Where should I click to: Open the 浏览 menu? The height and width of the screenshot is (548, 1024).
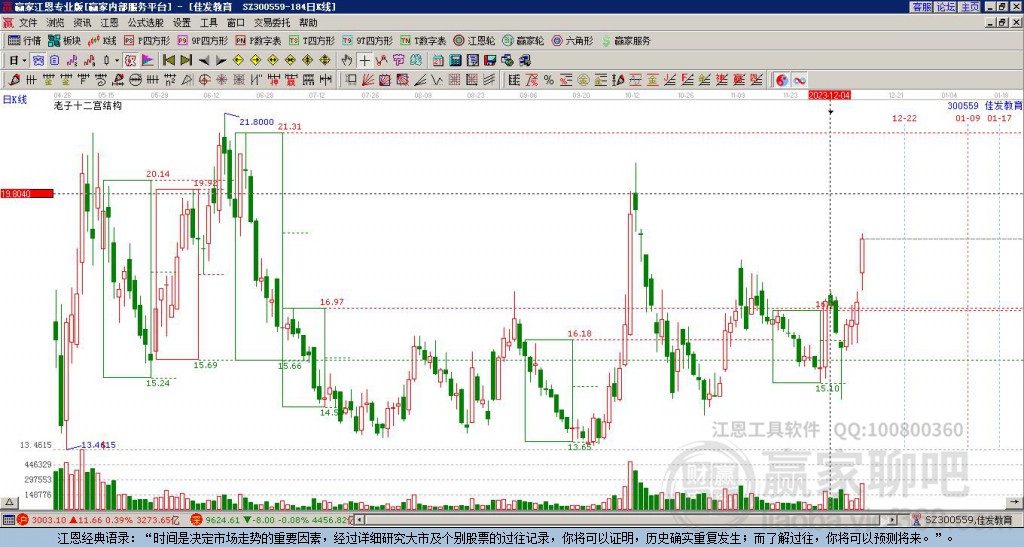pyautogui.click(x=56, y=23)
